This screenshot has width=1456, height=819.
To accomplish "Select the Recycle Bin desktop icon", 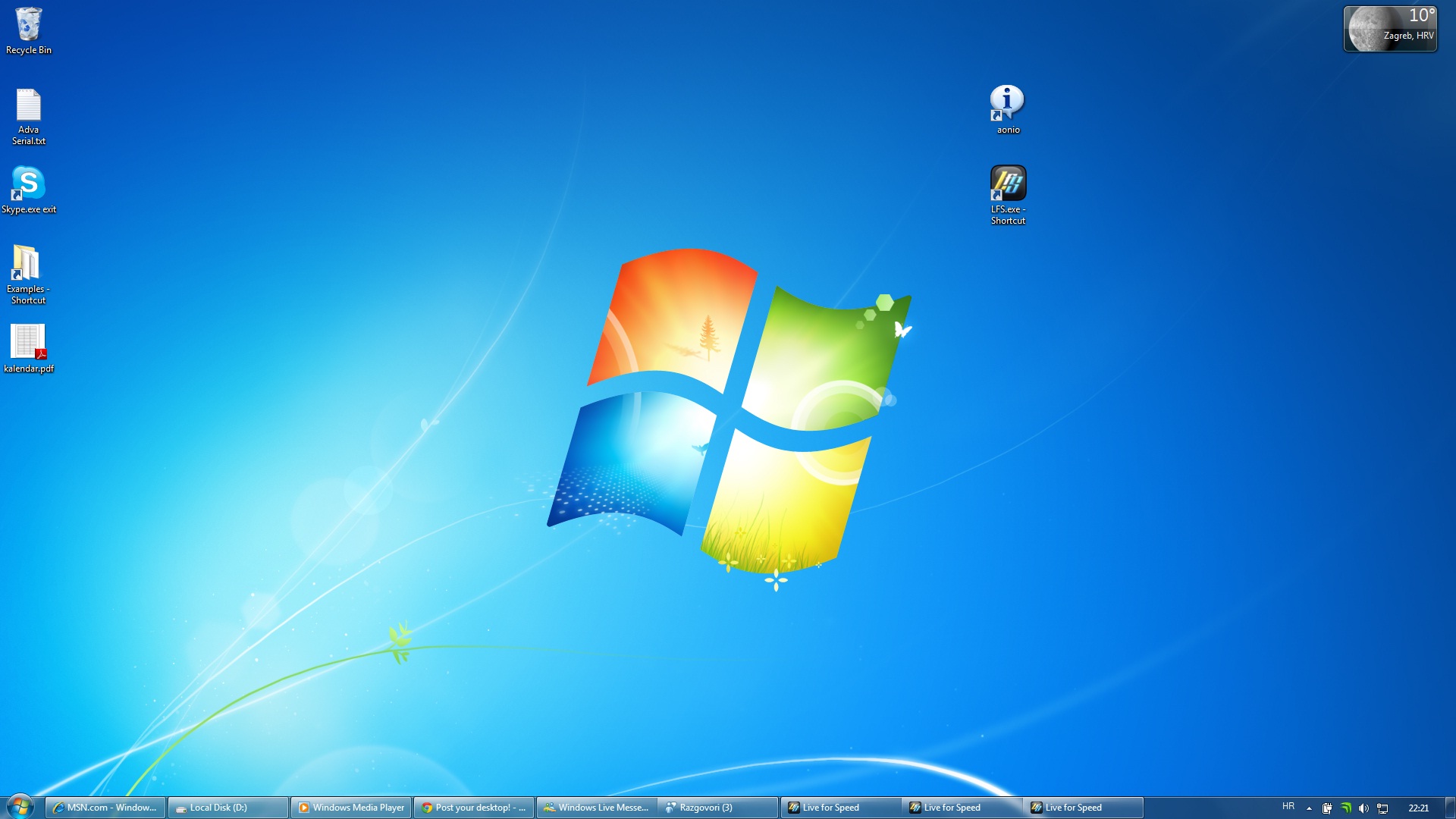I will tap(28, 27).
